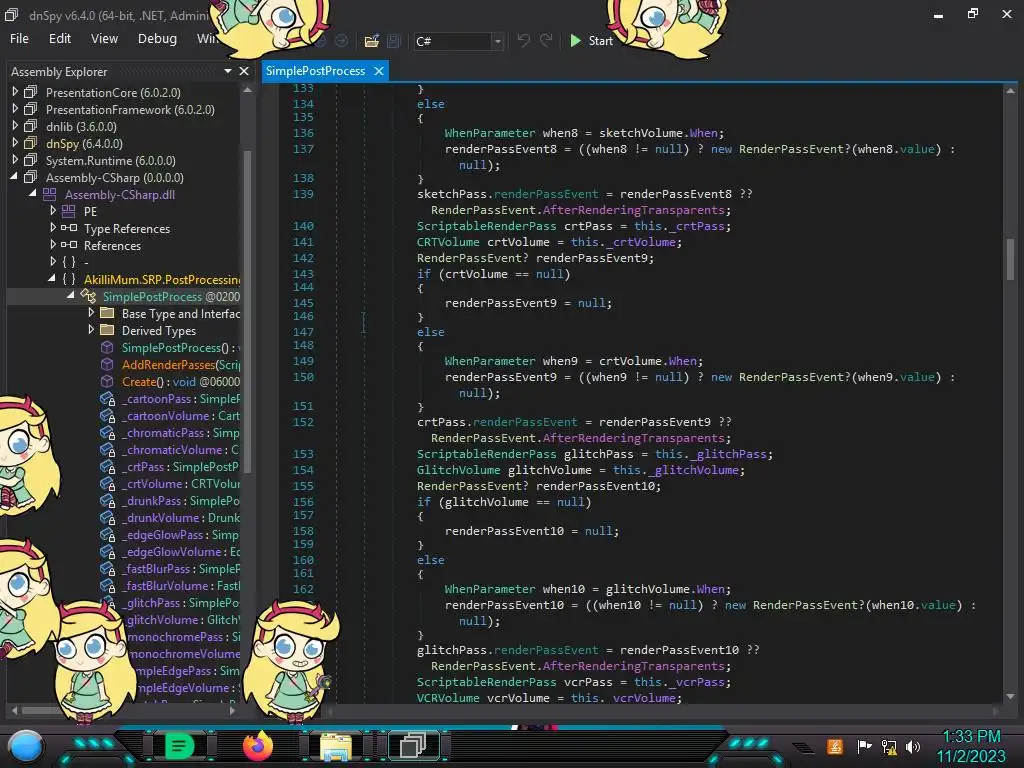Collapse the AkilliMum.SRP.PostProcessing namespace
Screen dimensions: 1024x768
pos(52,279)
